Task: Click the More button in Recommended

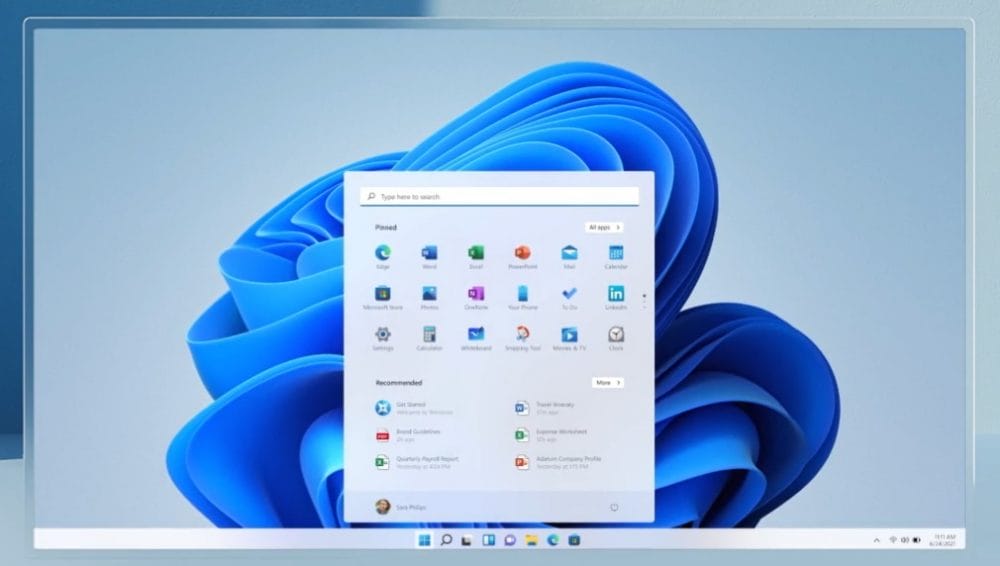Action: pos(608,383)
